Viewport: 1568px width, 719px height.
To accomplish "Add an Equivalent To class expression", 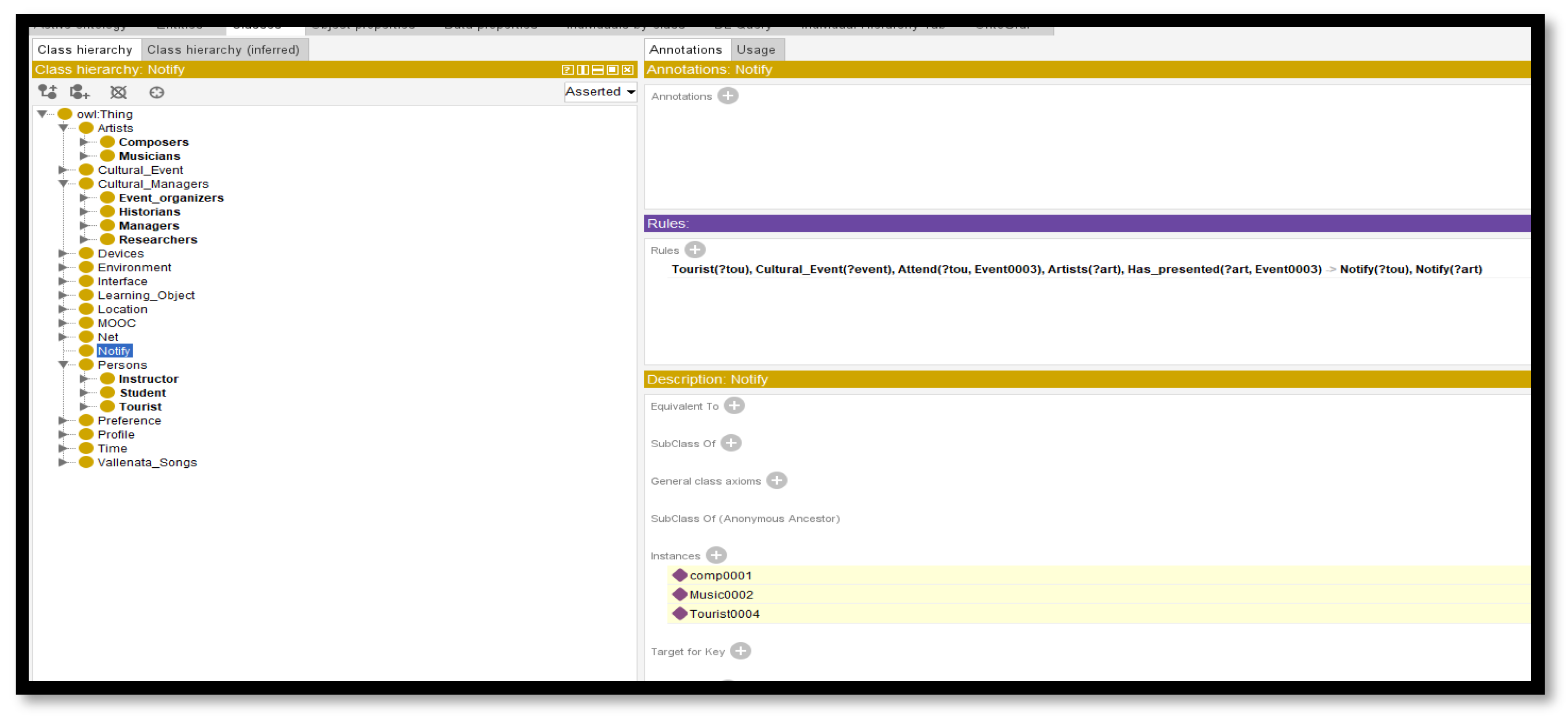I will tap(734, 405).
